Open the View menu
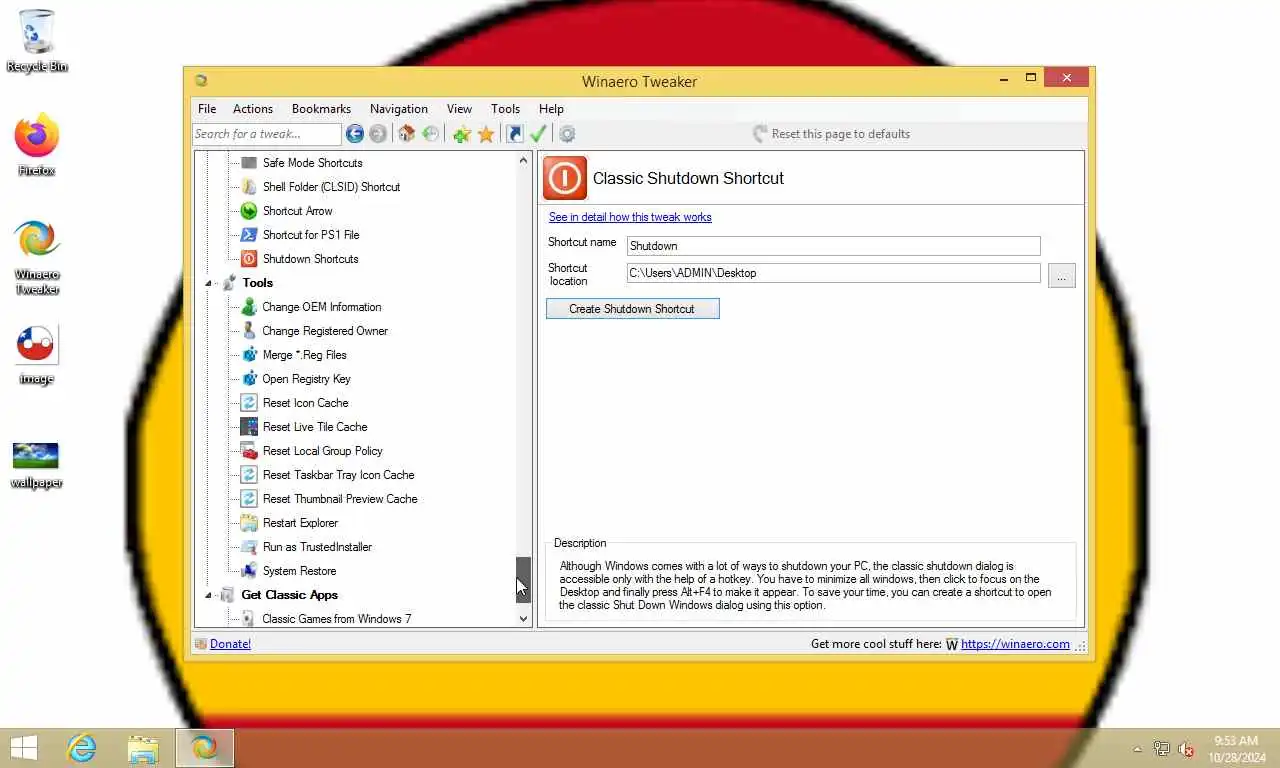This screenshot has width=1280, height=768. coord(459,109)
